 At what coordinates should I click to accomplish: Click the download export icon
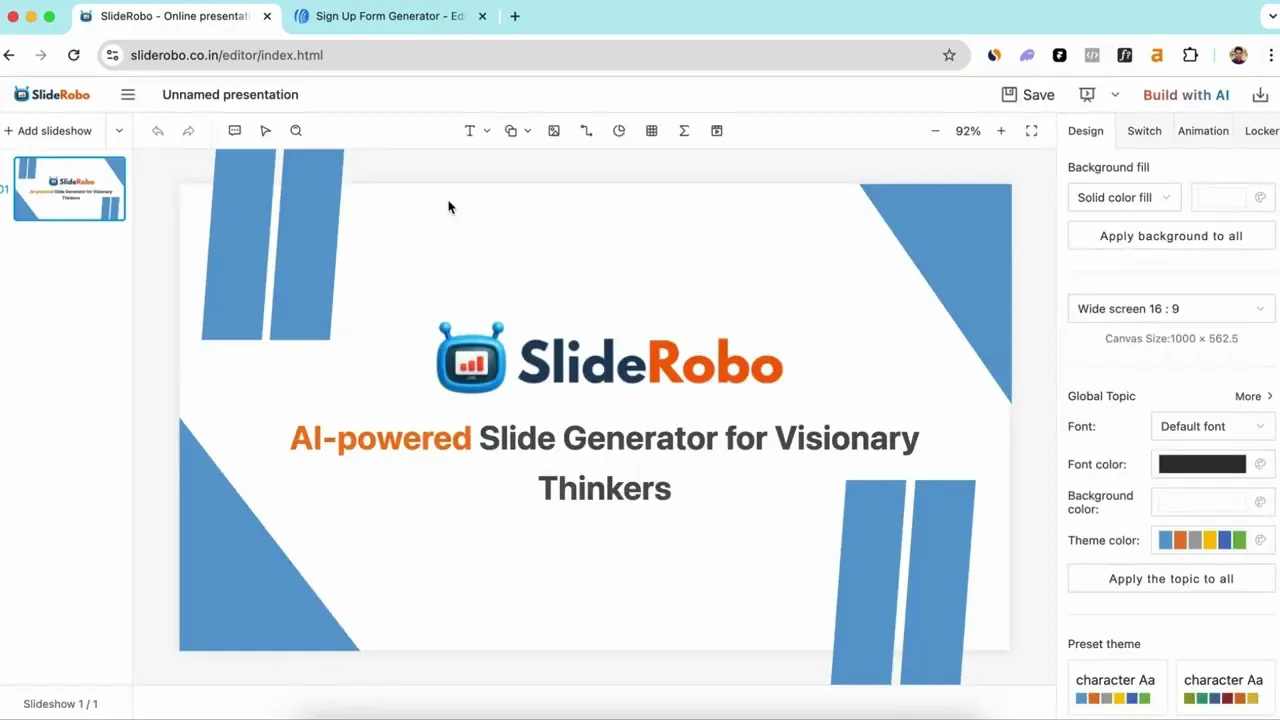pos(1260,95)
